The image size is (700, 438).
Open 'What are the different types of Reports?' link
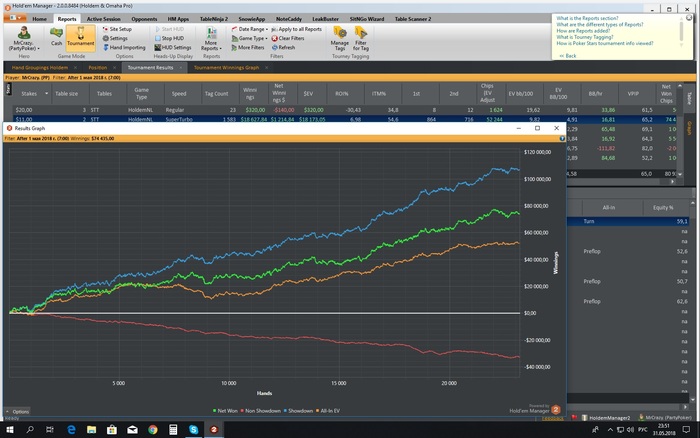tap(600, 25)
